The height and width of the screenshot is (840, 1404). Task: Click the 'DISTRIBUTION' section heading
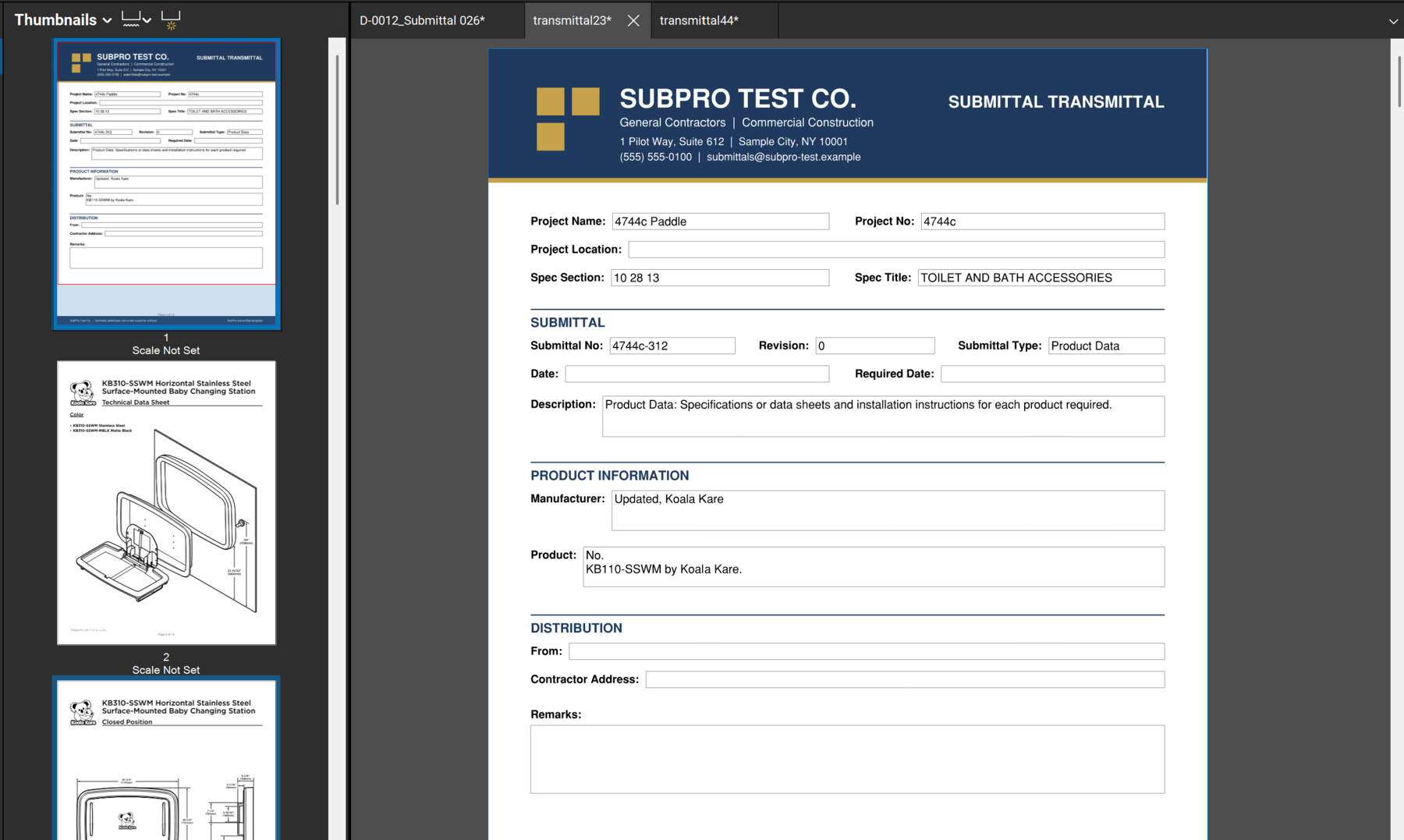pos(576,629)
